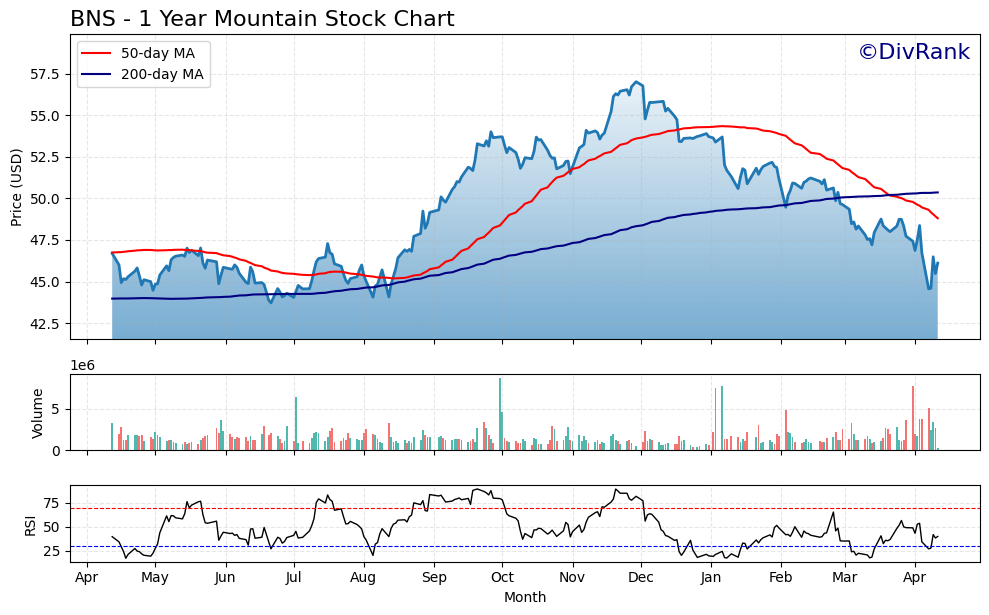Click the red dashed overbought line in RSI panel
This screenshot has height=615, width=989.
(525, 508)
